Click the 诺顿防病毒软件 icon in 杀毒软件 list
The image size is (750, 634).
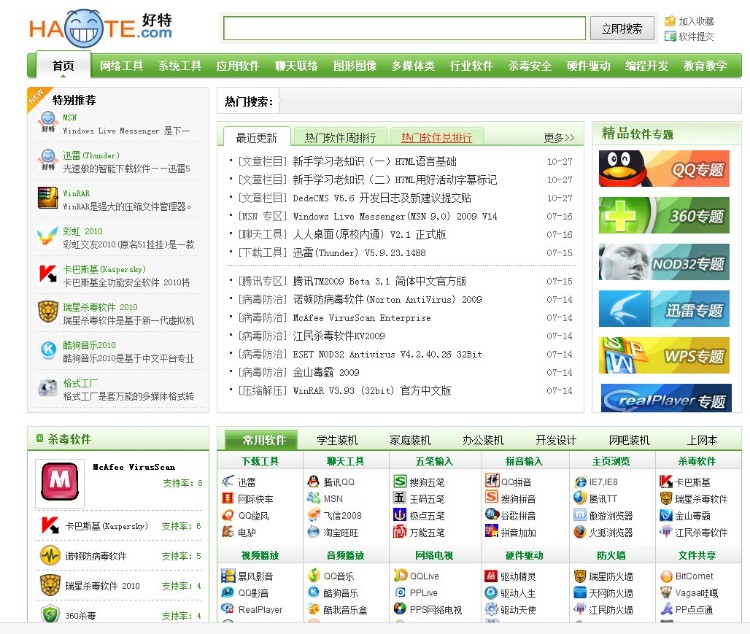[x=50, y=556]
